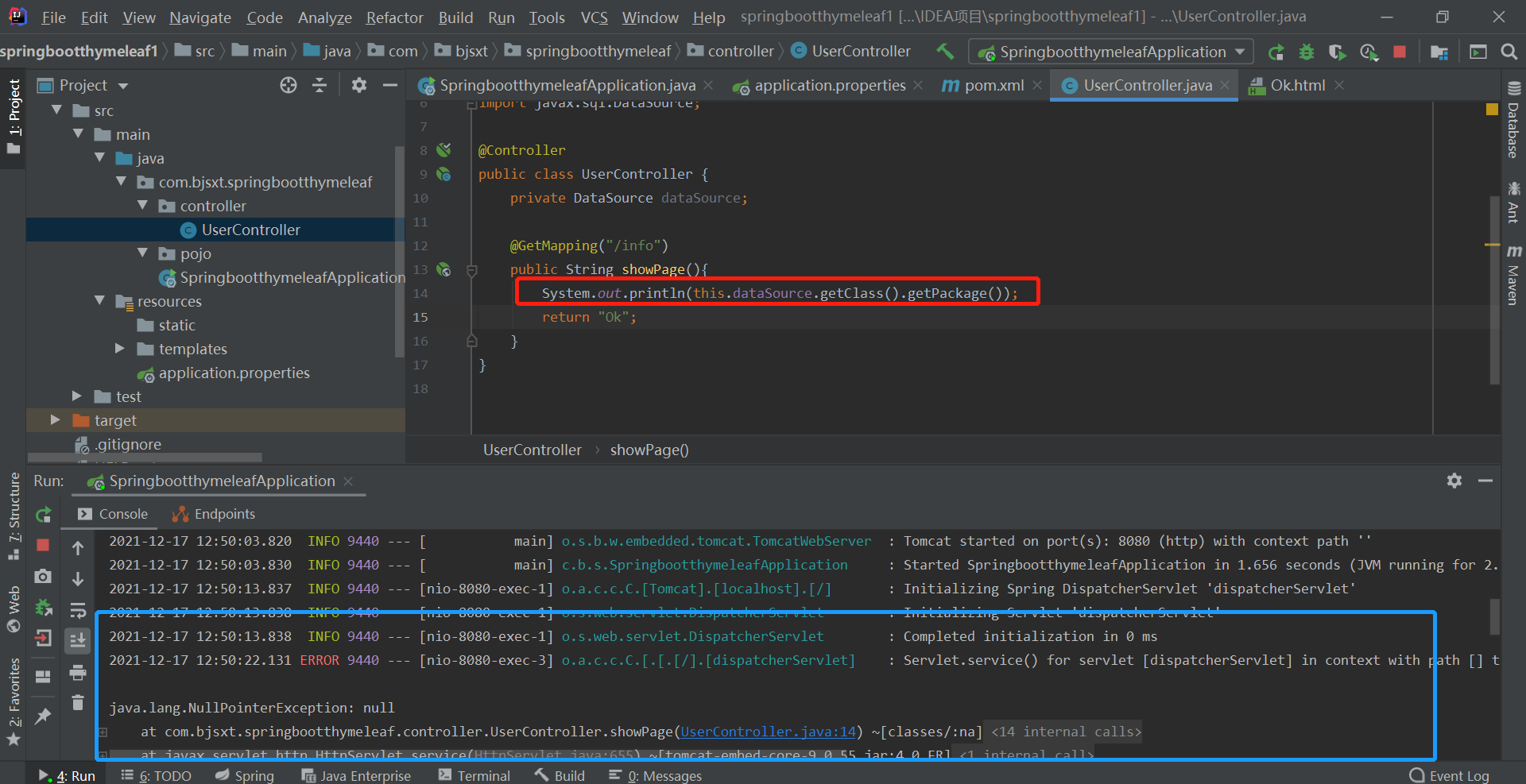Click print icon in console toolbar
Image resolution: width=1526 pixels, height=784 pixels.
tap(78, 673)
